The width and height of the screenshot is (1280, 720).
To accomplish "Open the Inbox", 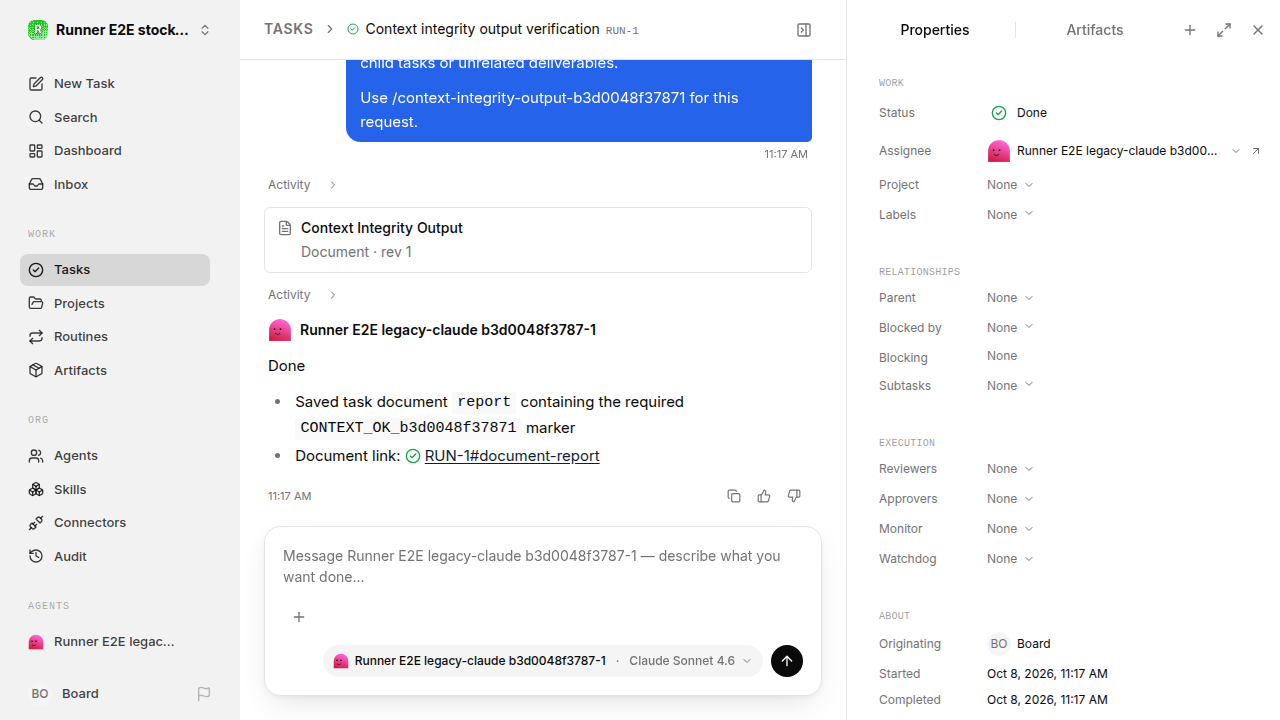I will 115,184.
